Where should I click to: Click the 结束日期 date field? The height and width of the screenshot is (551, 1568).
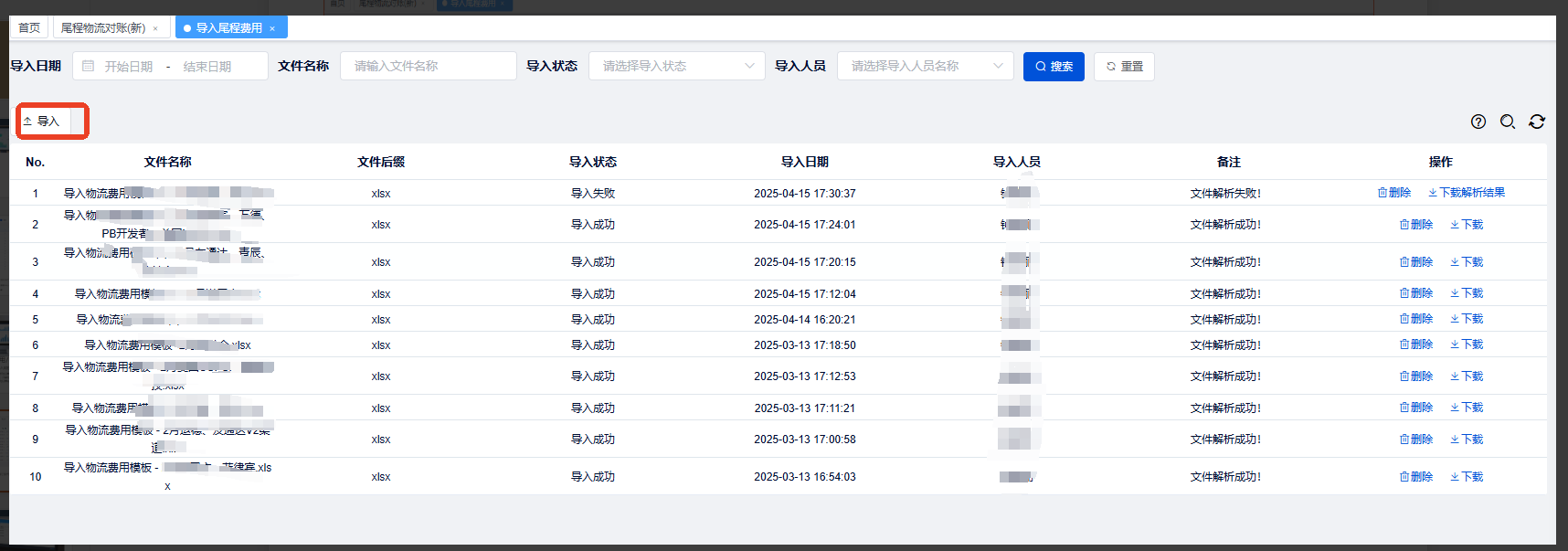click(207, 67)
